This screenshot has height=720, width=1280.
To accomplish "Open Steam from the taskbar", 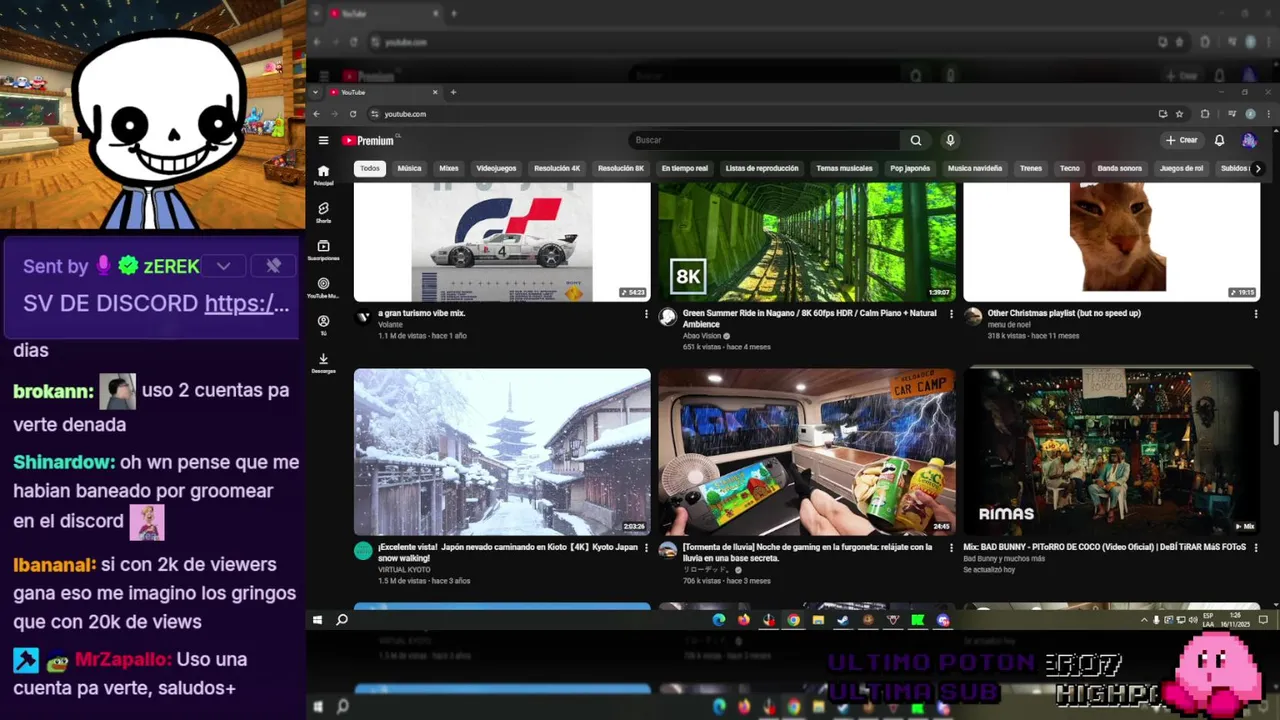I will click(843, 620).
